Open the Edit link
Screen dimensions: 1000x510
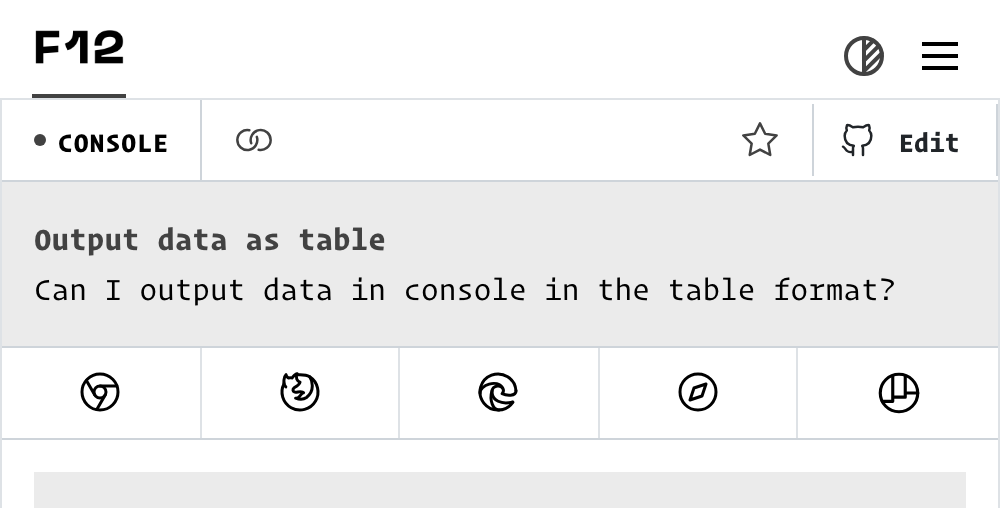coord(929,143)
